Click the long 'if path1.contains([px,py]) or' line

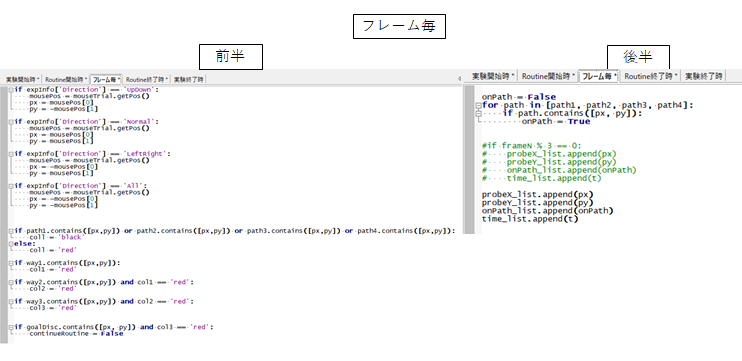(x=235, y=231)
